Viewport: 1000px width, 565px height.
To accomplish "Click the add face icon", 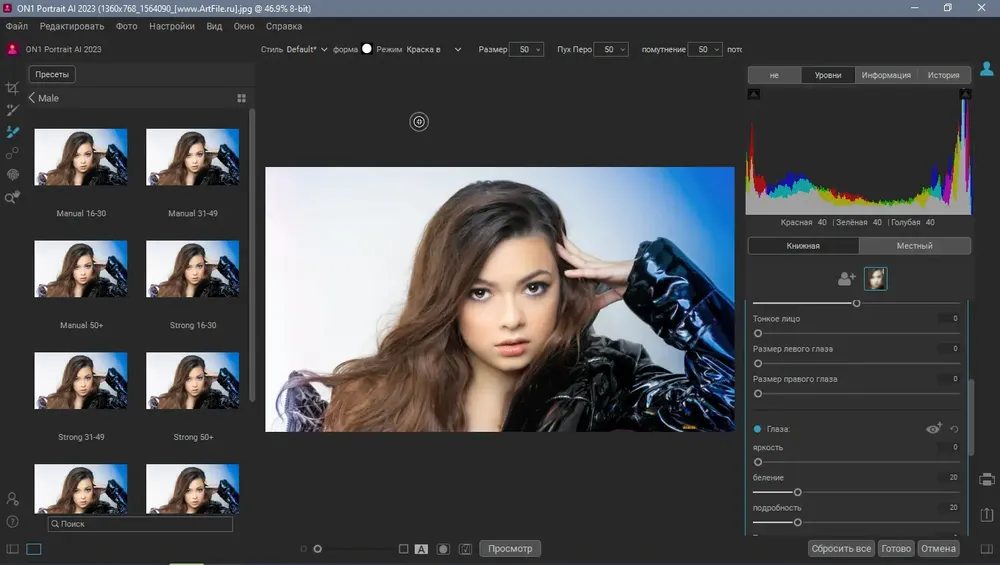I will coord(847,279).
